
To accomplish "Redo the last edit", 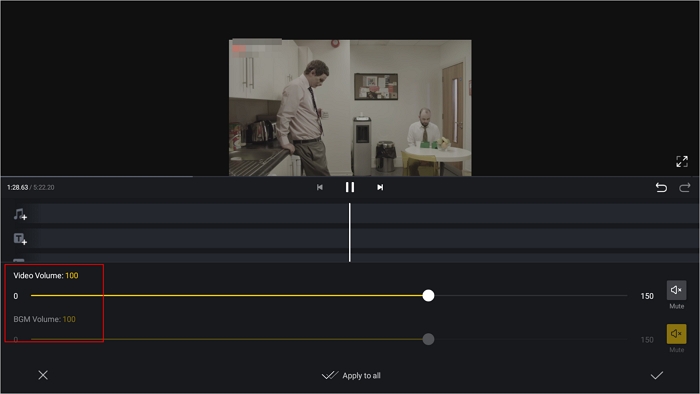I will 684,187.
